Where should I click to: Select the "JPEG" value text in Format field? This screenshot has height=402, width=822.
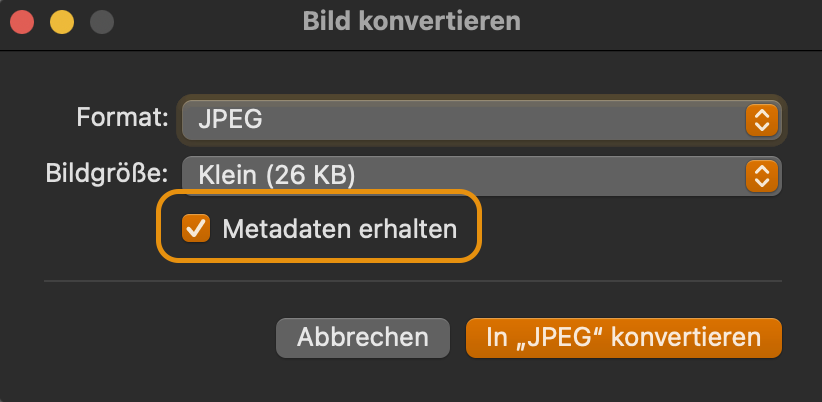coord(230,121)
